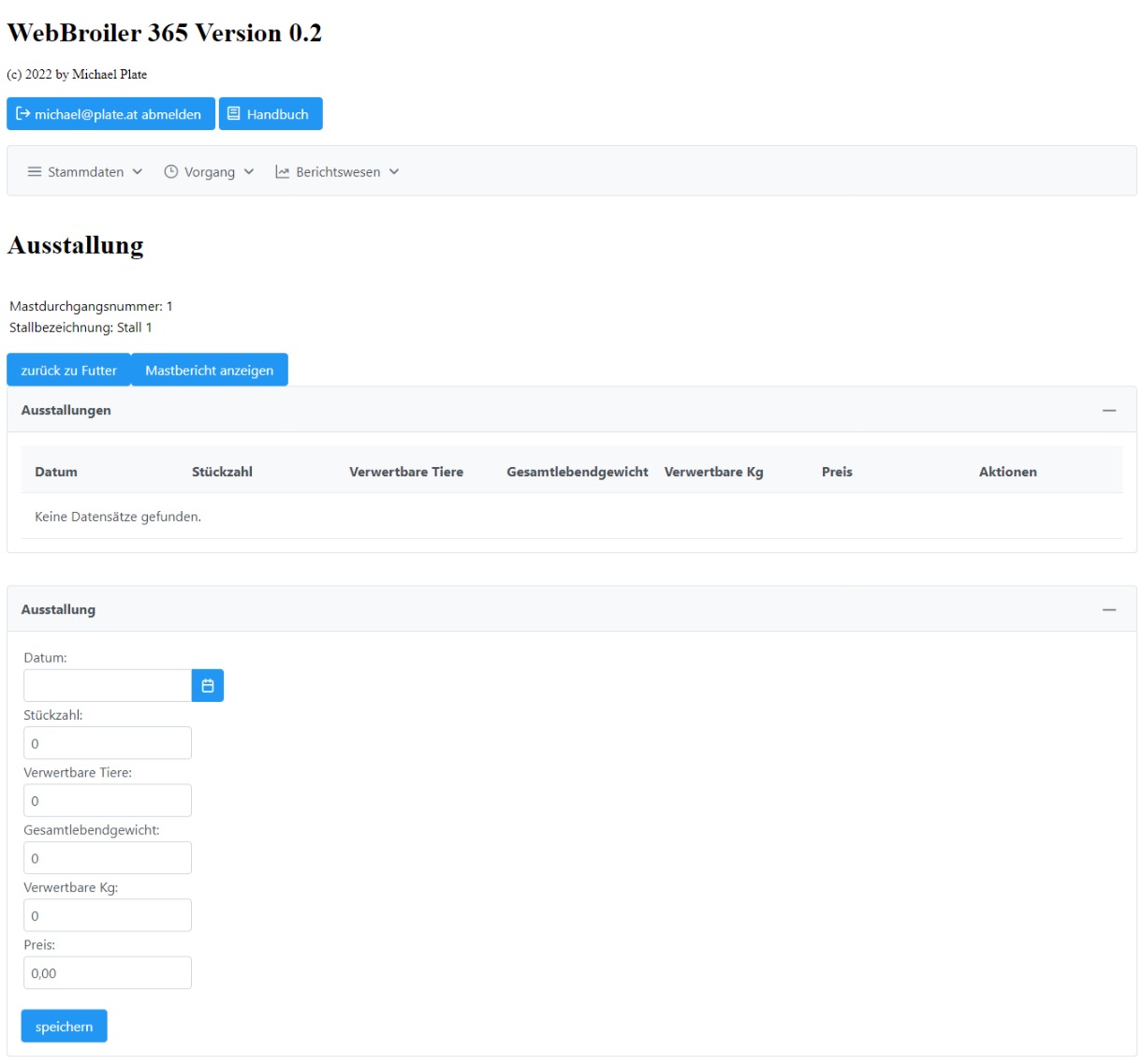The height and width of the screenshot is (1064, 1144).
Task: Click the Stammdaten hamburger icon
Action: click(35, 172)
